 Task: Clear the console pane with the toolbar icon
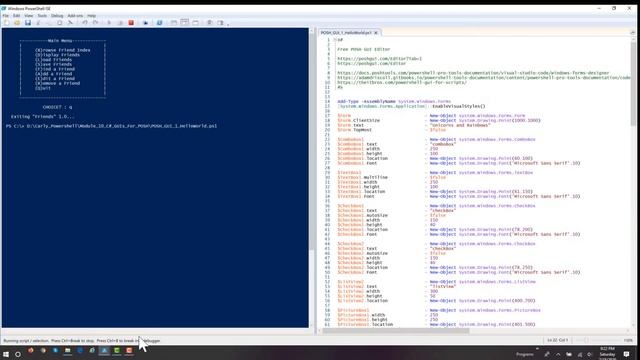coord(70,22)
